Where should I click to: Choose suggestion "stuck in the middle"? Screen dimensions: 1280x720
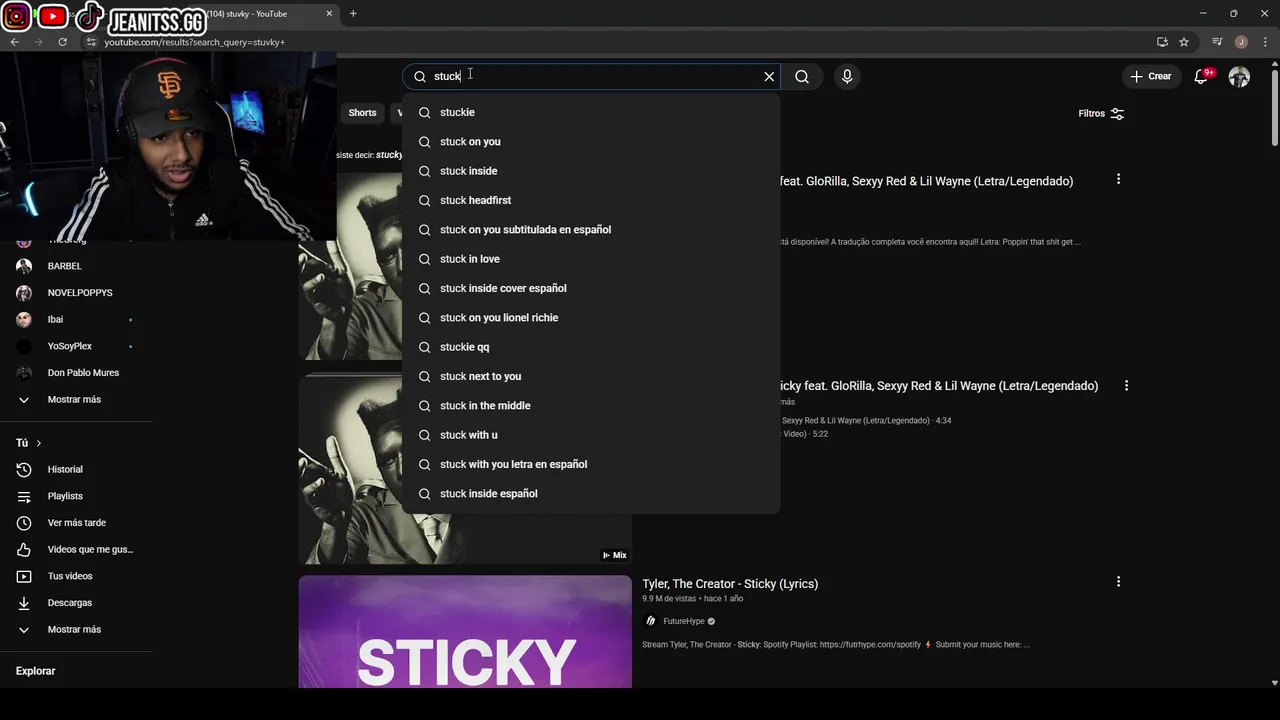591,405
